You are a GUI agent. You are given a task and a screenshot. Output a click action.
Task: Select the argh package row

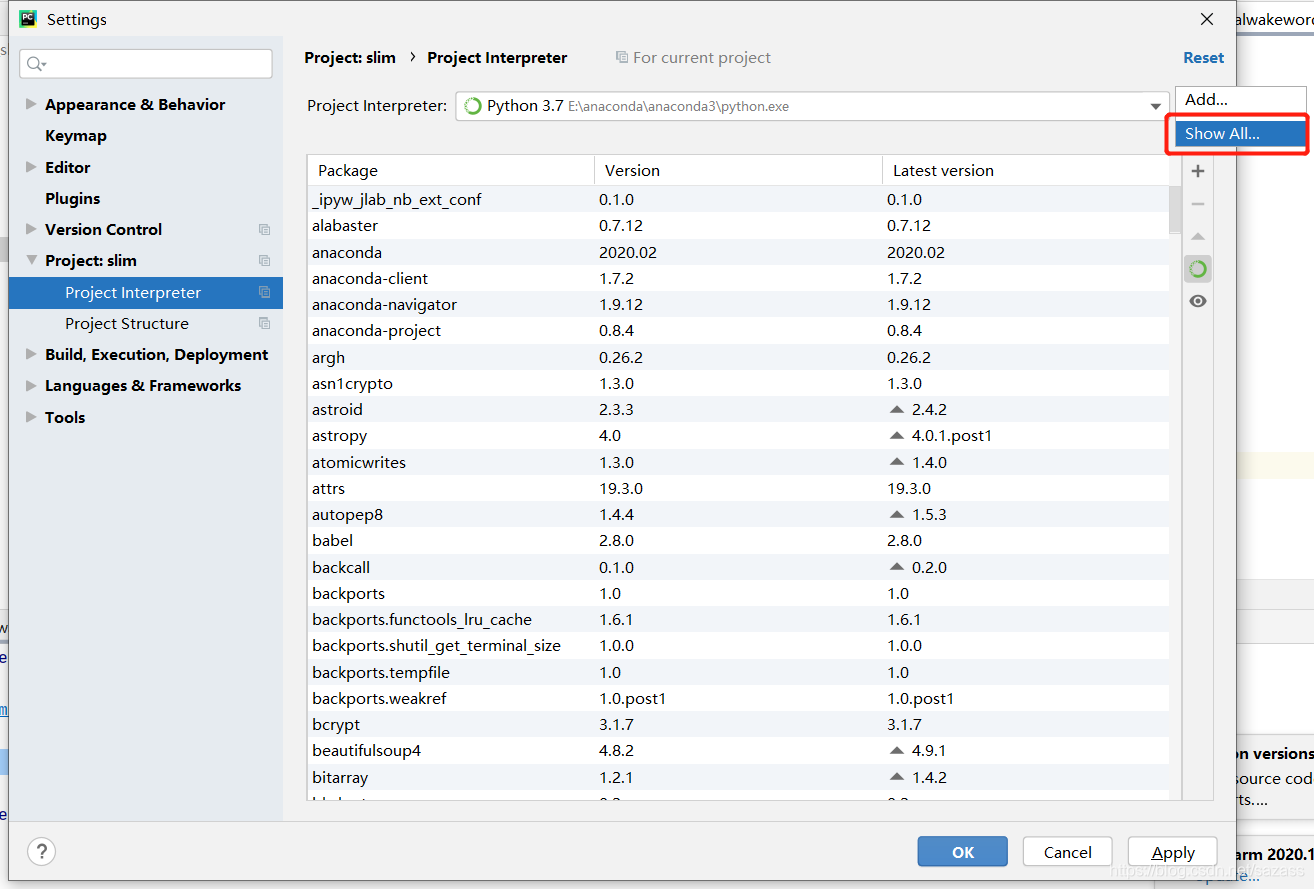pyautogui.click(x=738, y=357)
